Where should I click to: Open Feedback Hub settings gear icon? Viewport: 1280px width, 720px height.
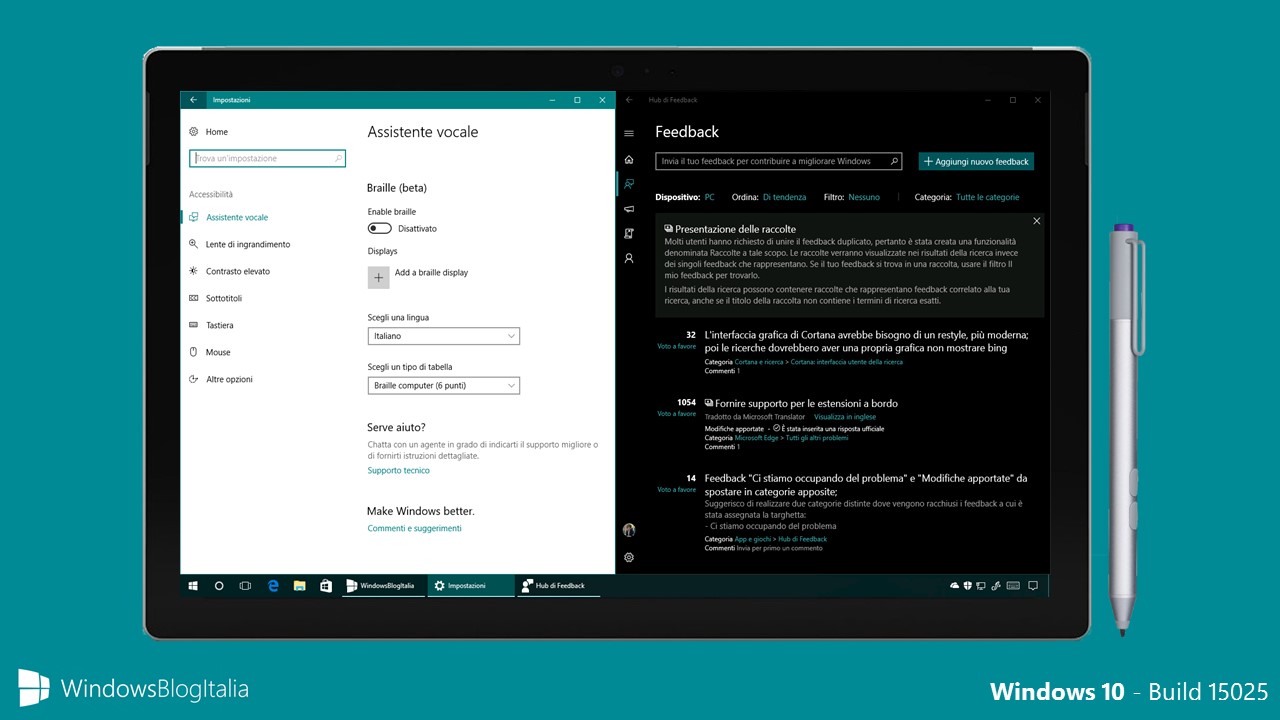[x=629, y=557]
